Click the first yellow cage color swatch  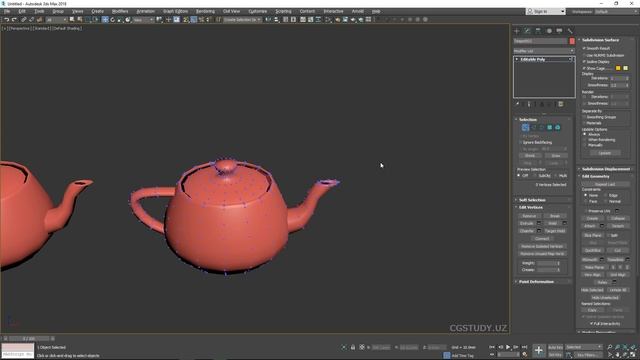[x=618, y=68]
